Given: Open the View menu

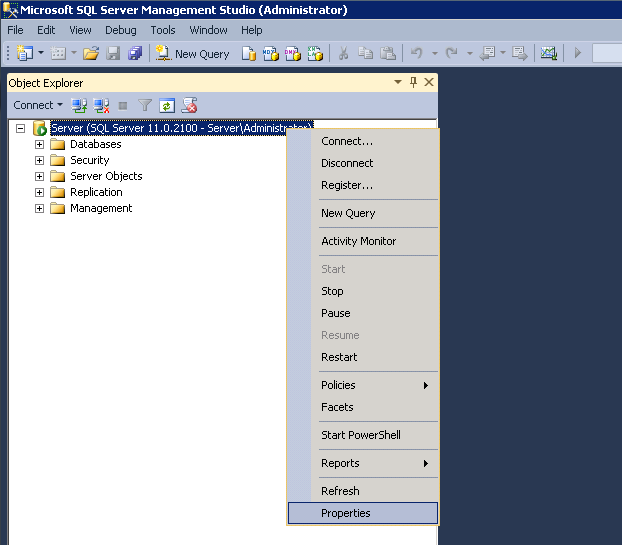Looking at the screenshot, I should tap(80, 30).
